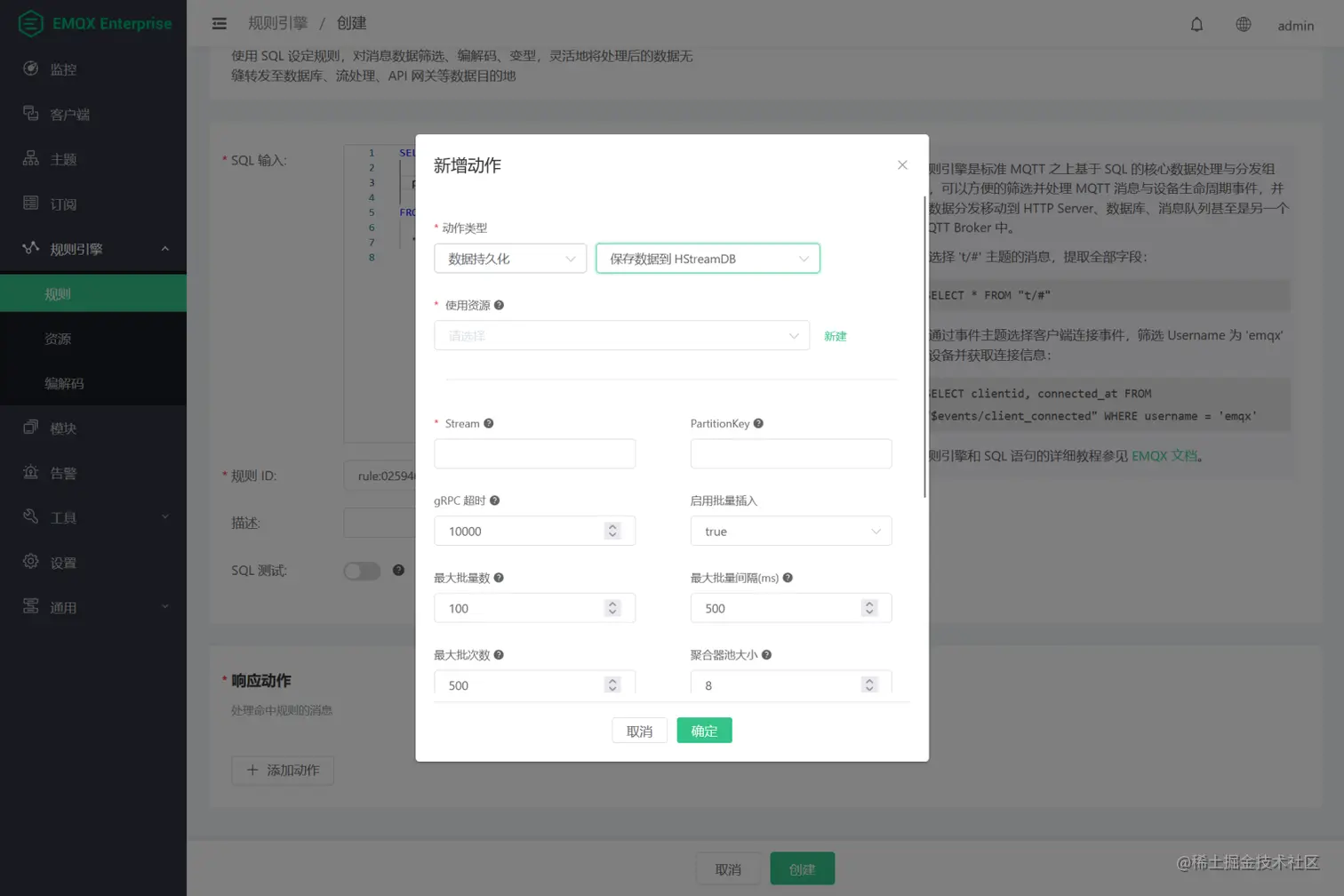Toggle the sidebar hamburger menu
The image size is (1344, 896).
coord(219,23)
